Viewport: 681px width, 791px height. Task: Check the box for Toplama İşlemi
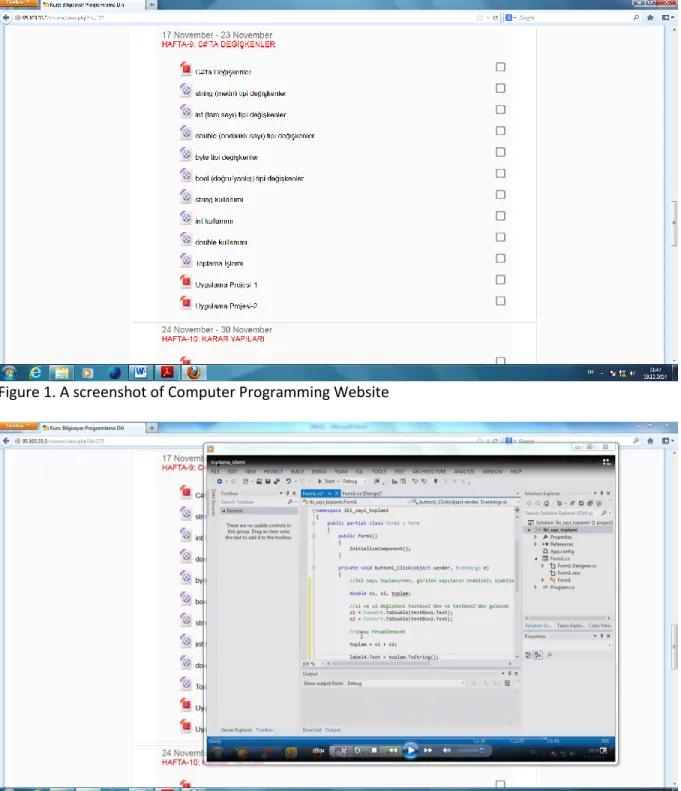500,258
